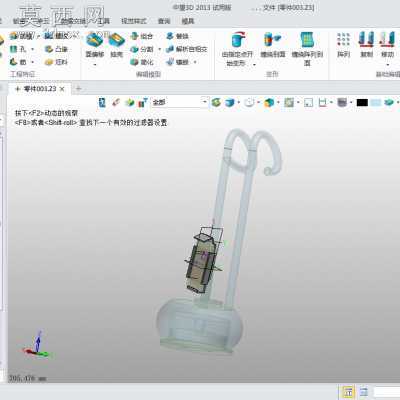Screen dimensions: 400x400
Task: Click the 组合 (Combine) tool
Action: coord(141,36)
